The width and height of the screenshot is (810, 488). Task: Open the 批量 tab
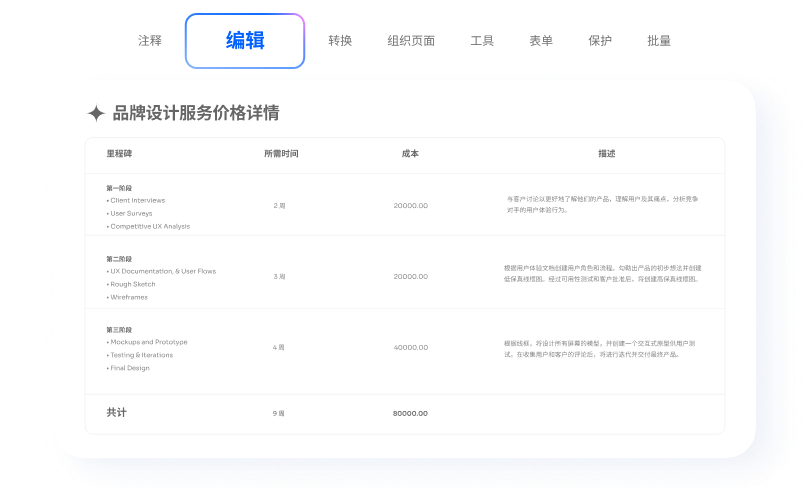click(x=659, y=41)
